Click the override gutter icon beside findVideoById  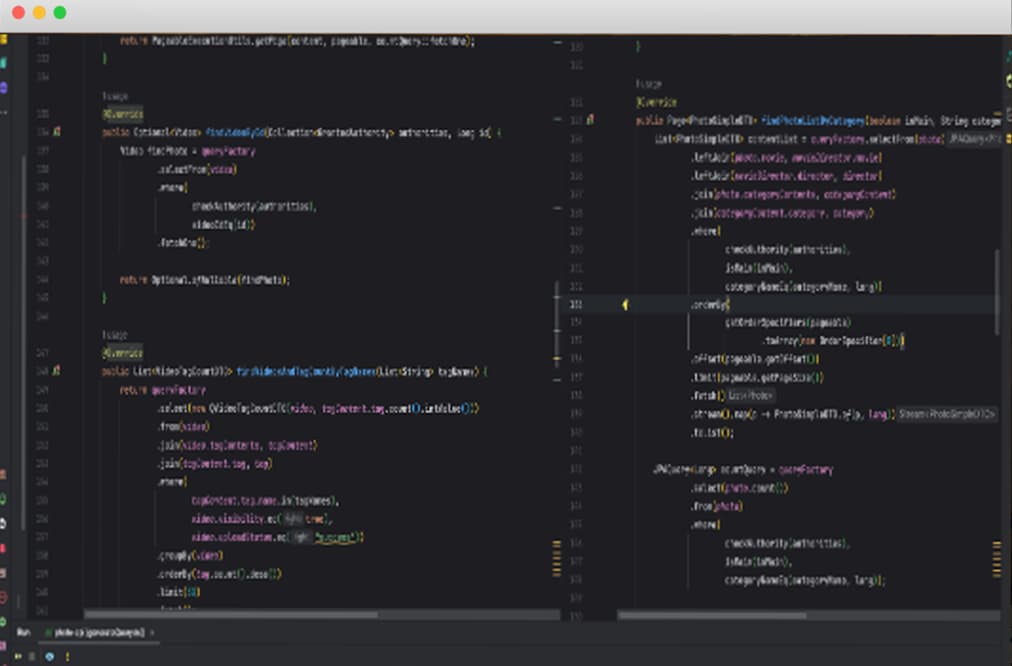57,132
